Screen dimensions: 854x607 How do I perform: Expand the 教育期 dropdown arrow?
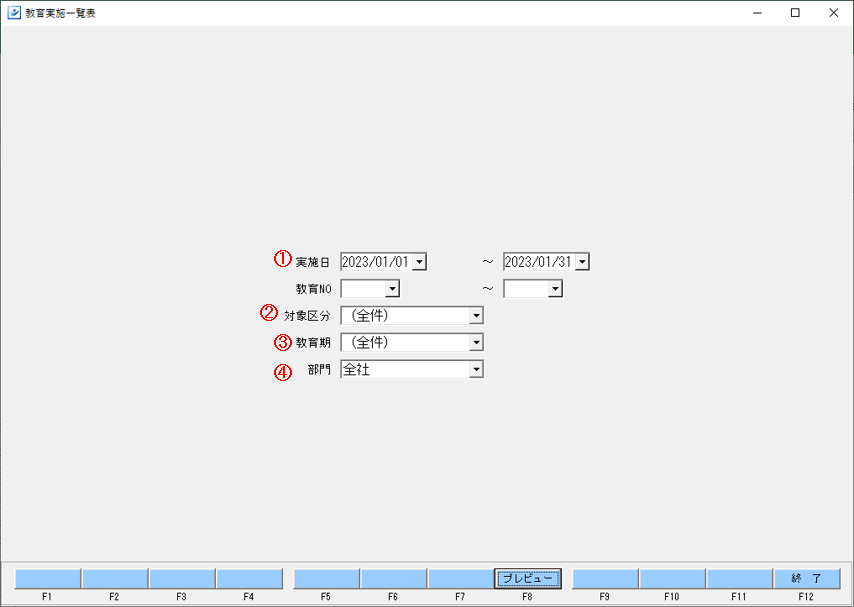click(476, 342)
